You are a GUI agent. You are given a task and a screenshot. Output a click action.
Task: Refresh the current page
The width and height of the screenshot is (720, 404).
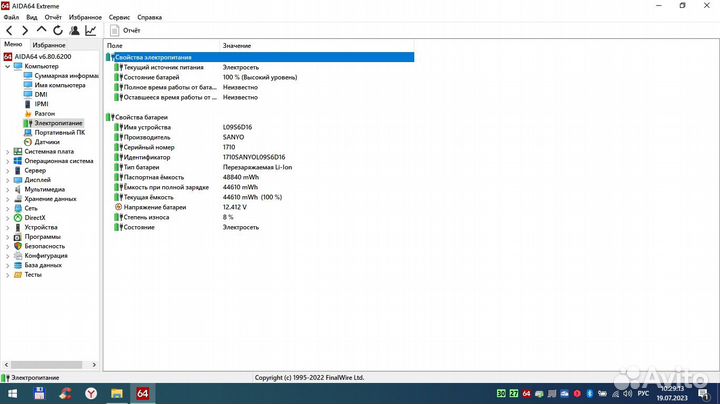[58, 31]
